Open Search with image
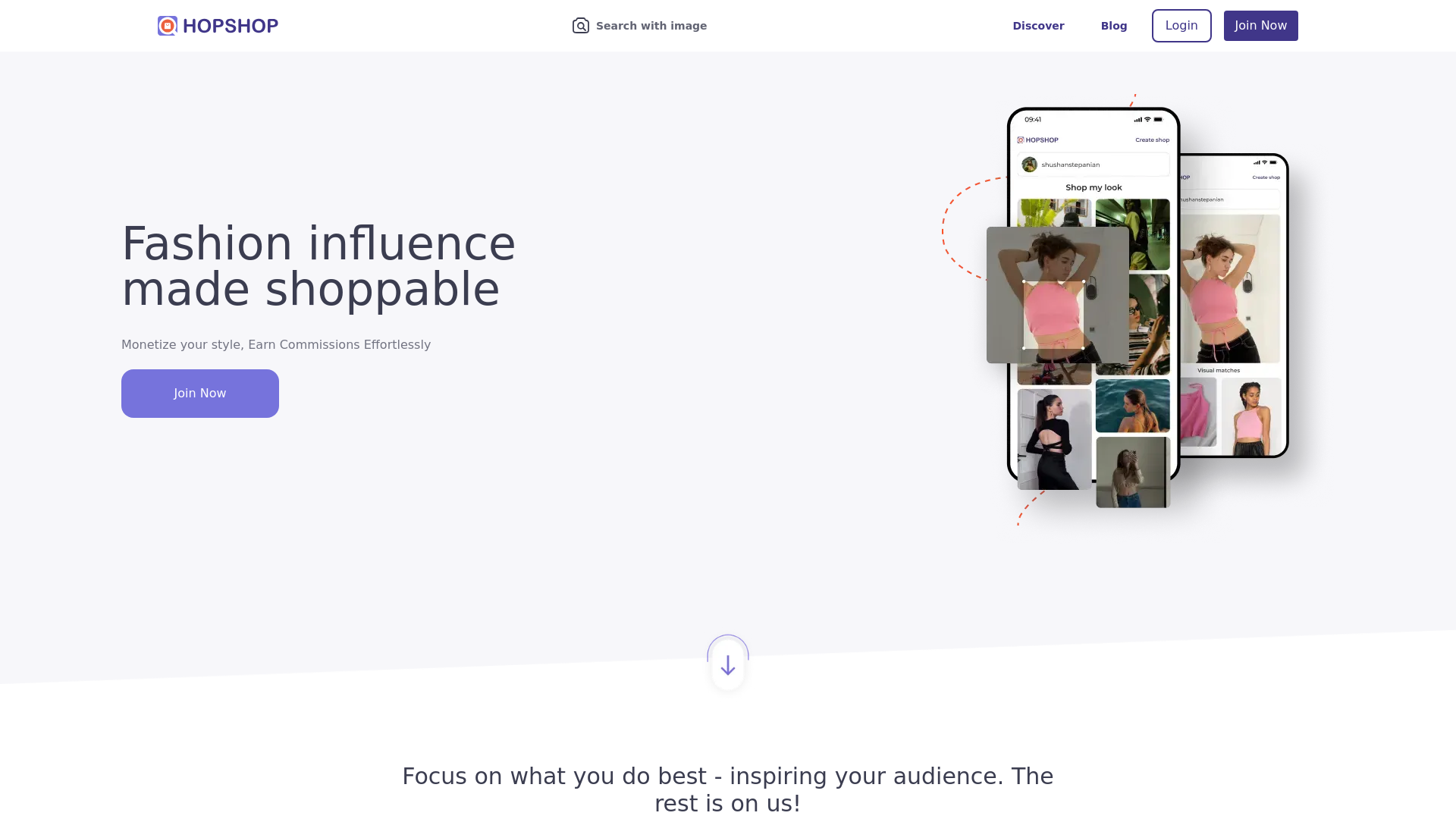Viewport: 1456px width, 819px height. click(x=639, y=26)
